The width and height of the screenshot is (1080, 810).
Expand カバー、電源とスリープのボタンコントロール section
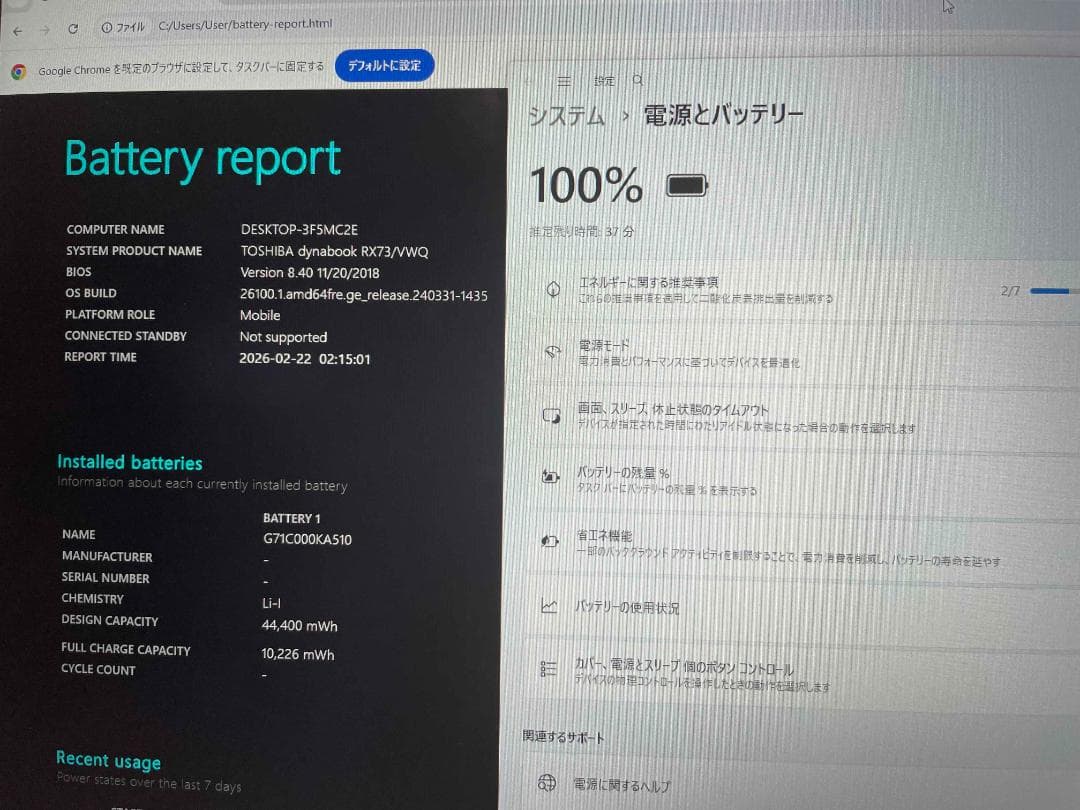point(802,676)
